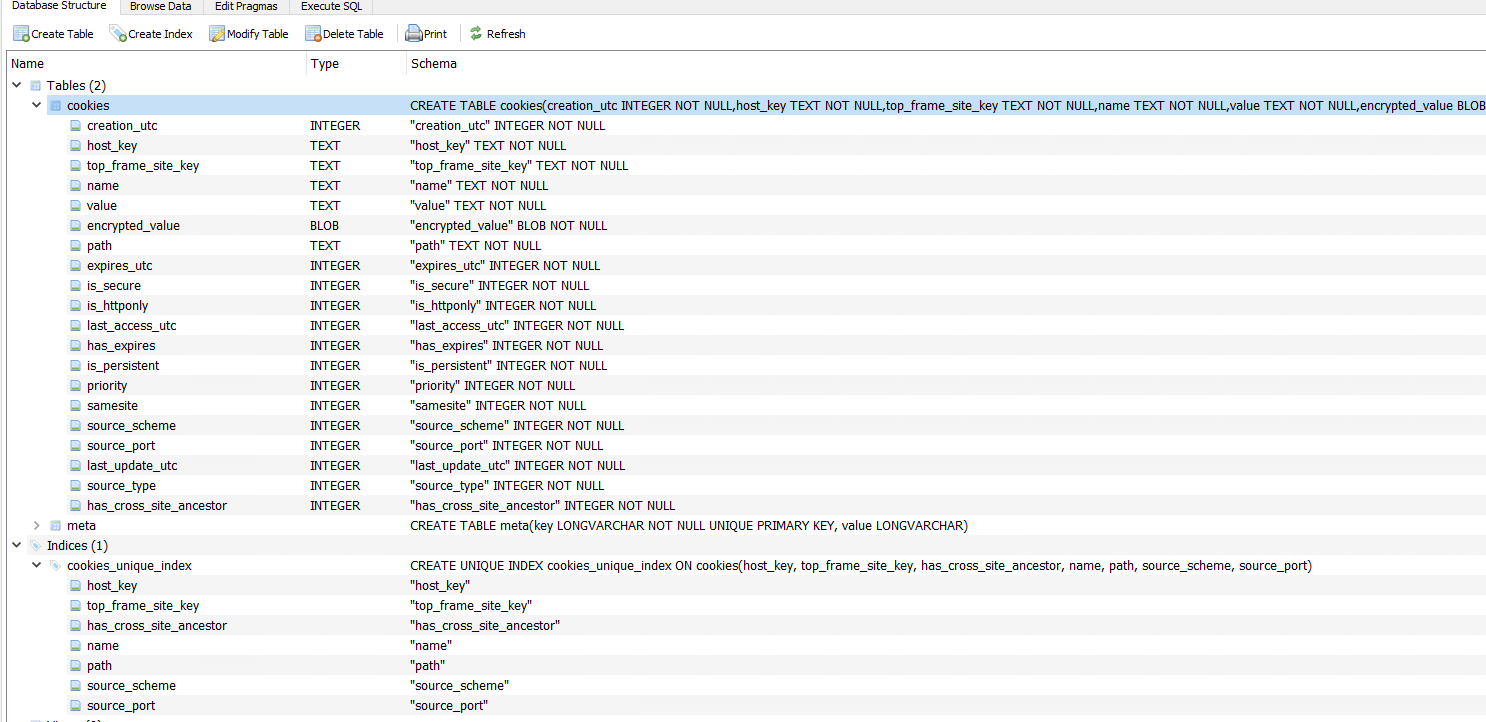
Task: Collapse the Indices (1) tree node
Action: pyautogui.click(x=16, y=546)
